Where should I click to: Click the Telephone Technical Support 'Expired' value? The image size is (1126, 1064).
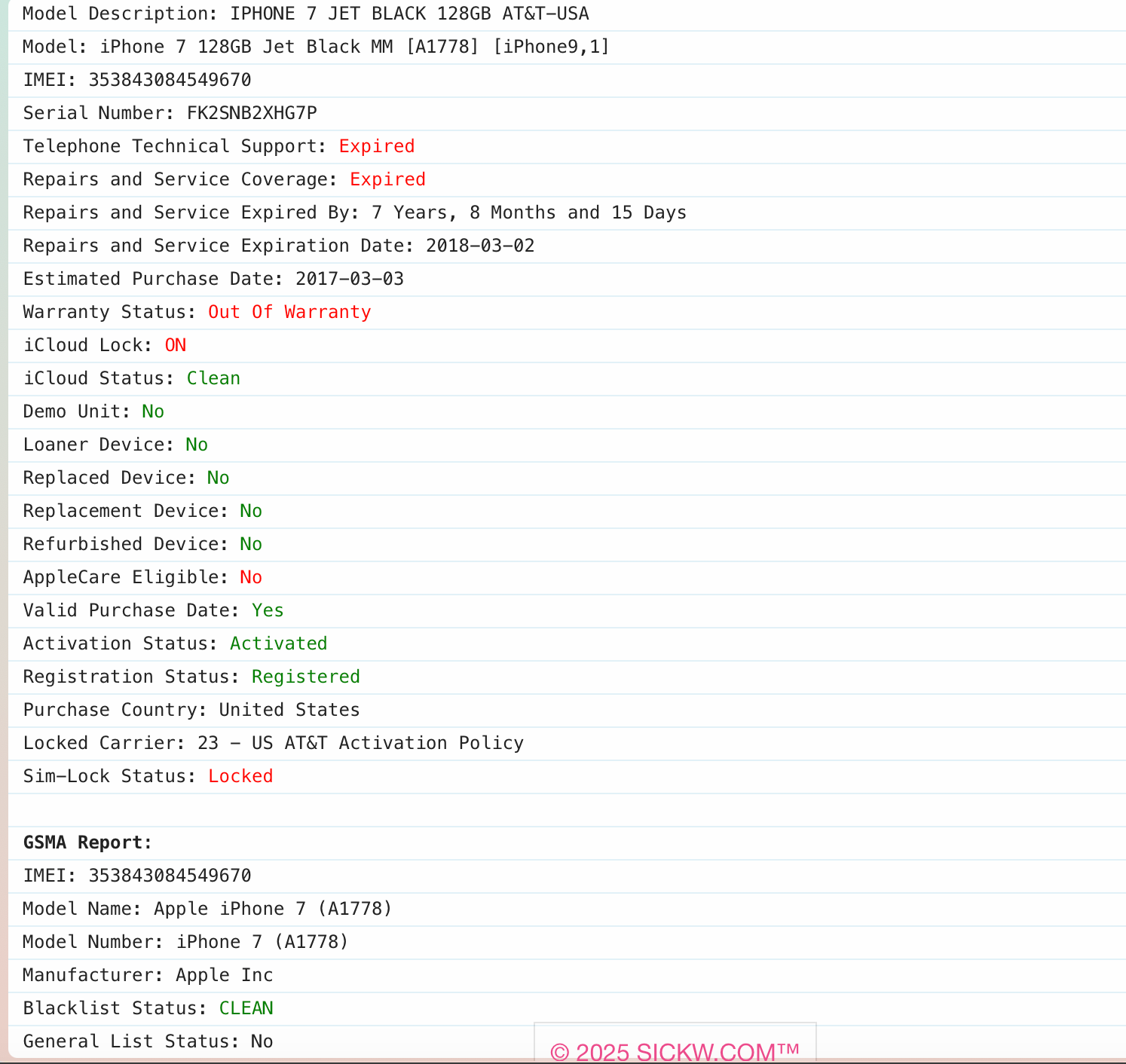377,146
